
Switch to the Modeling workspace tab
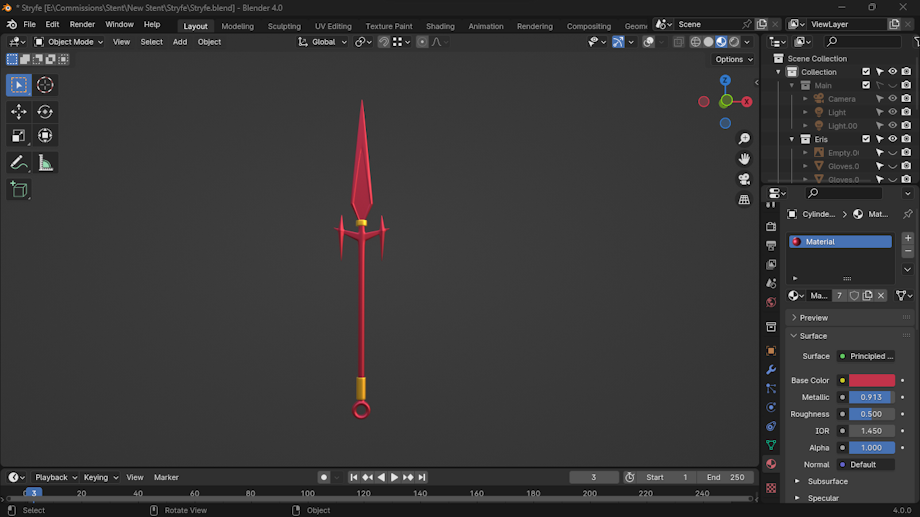[238, 26]
